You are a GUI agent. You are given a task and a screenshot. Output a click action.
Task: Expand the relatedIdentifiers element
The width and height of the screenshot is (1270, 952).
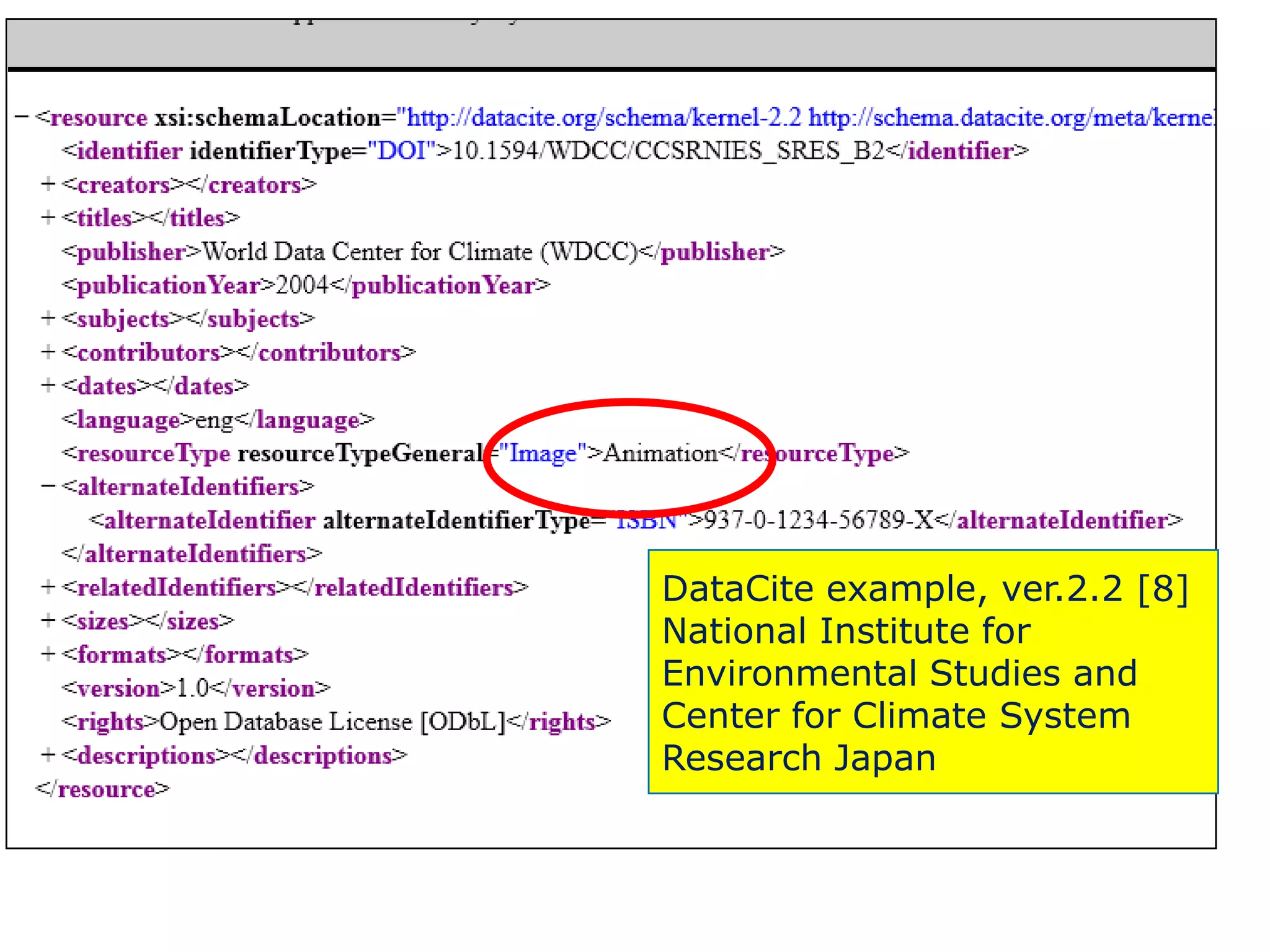tap(48, 587)
